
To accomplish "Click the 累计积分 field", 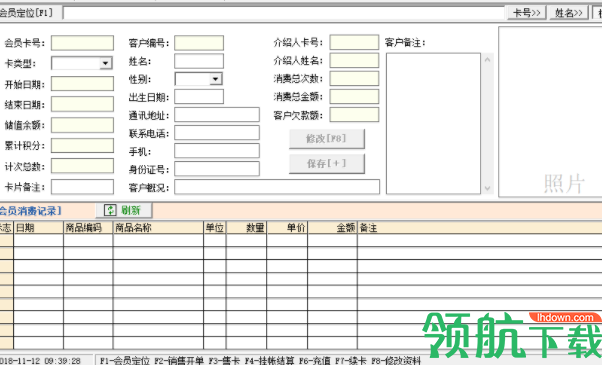I will [83, 145].
